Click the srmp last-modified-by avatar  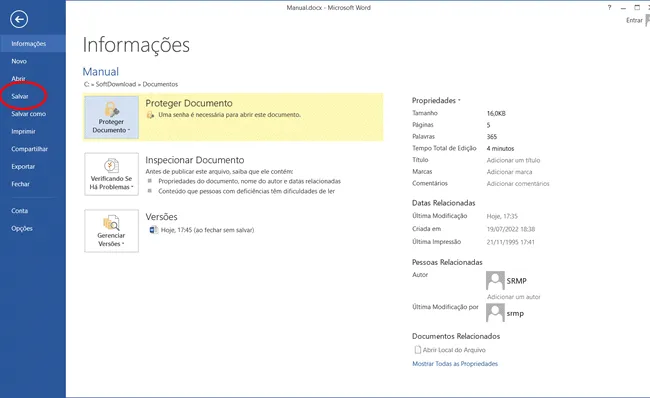pos(495,313)
